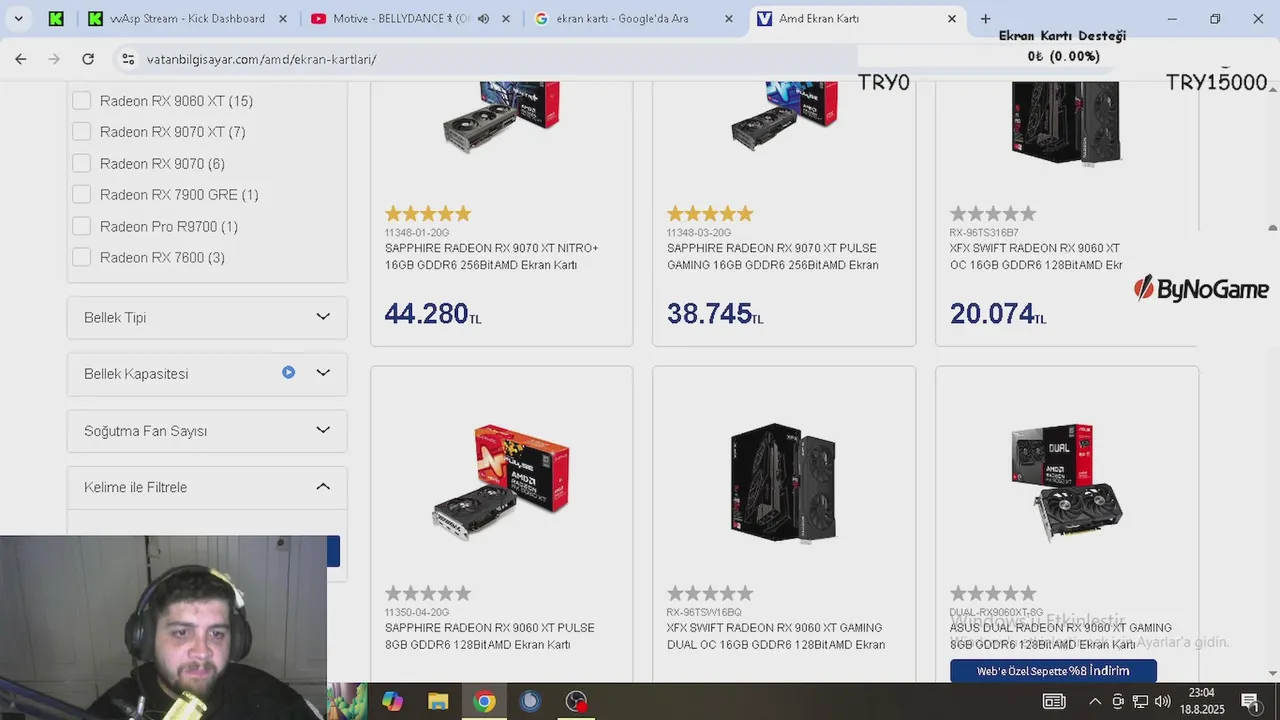Viewport: 1280px width, 720px height.
Task: Expand the Bellek Tipi filter section
Action: tap(207, 317)
